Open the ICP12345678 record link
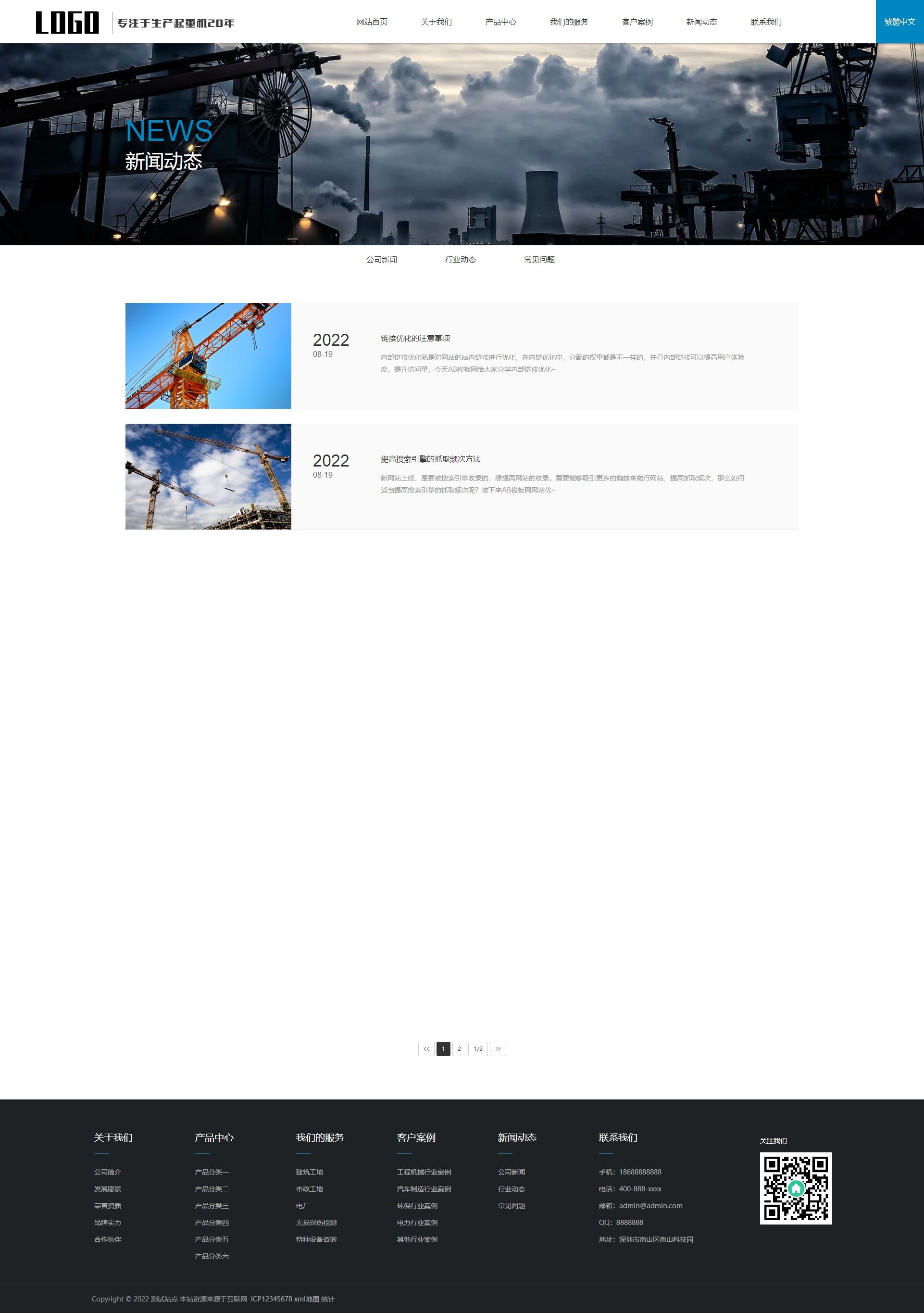Viewport: 924px width, 1313px height. [x=272, y=1299]
